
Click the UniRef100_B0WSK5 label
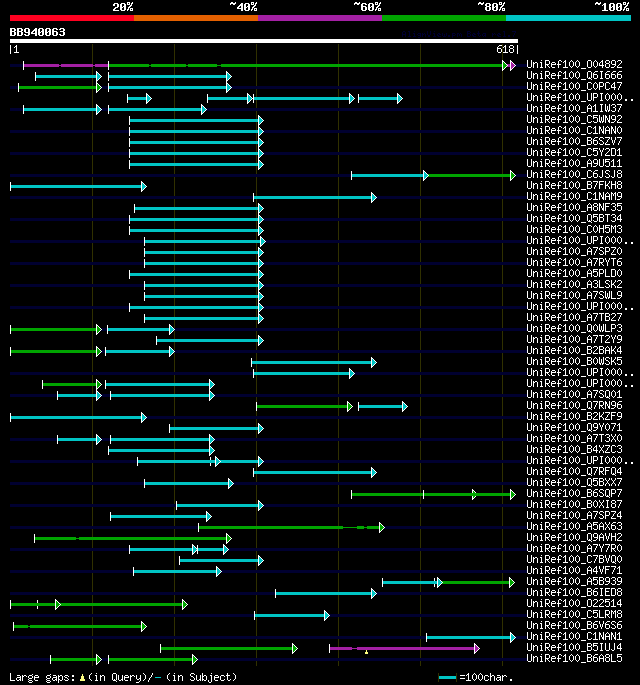click(x=574, y=361)
